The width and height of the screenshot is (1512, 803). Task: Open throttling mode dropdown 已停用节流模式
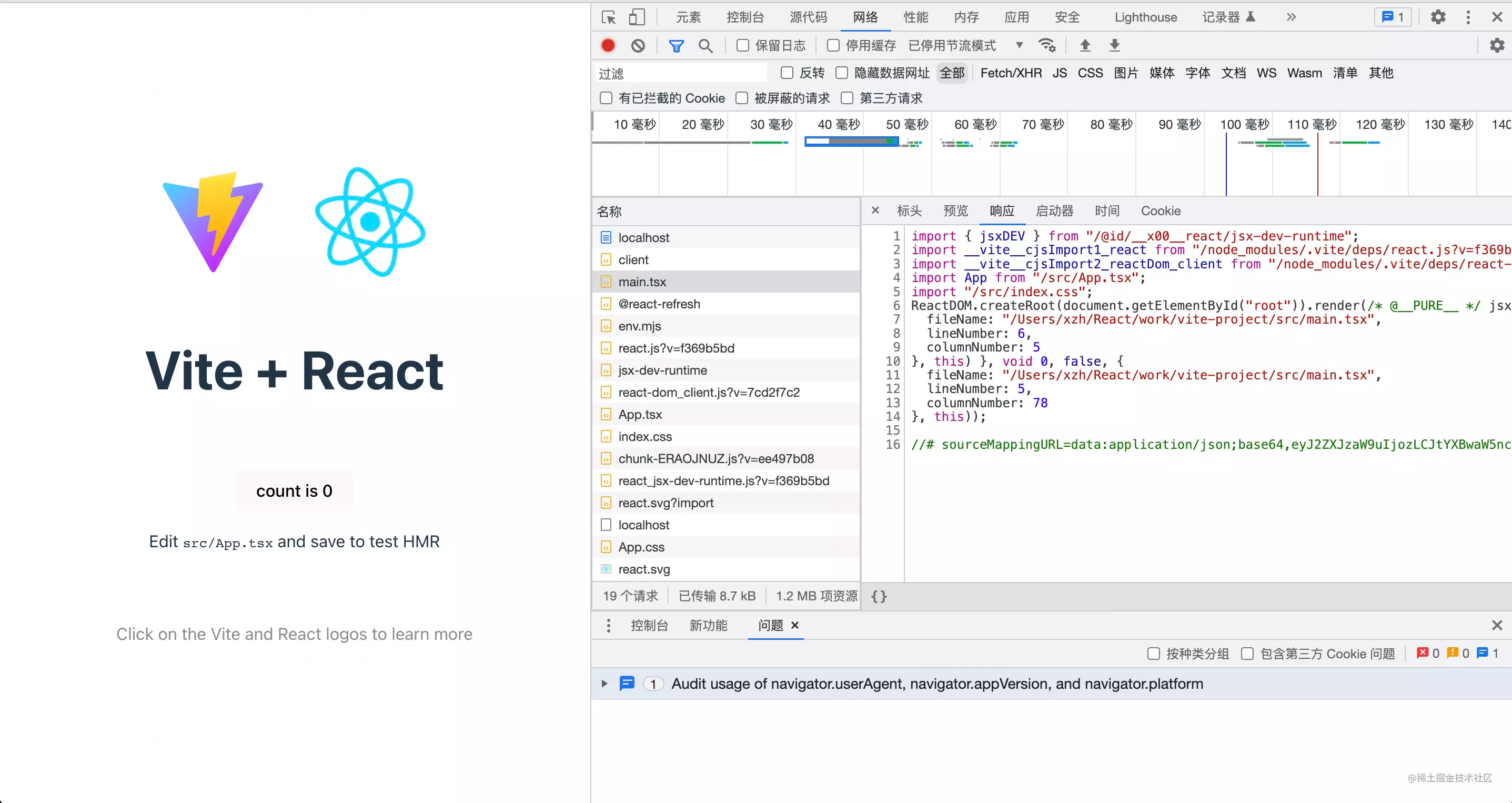pos(966,45)
